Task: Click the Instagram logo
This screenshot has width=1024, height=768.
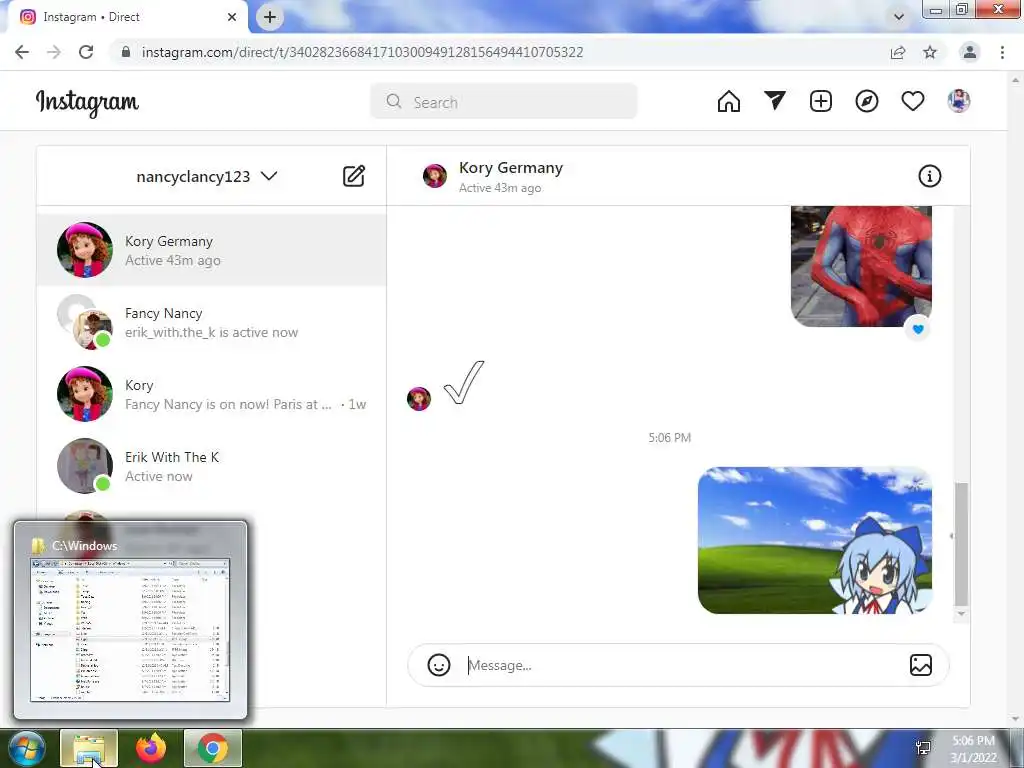Action: [x=87, y=103]
